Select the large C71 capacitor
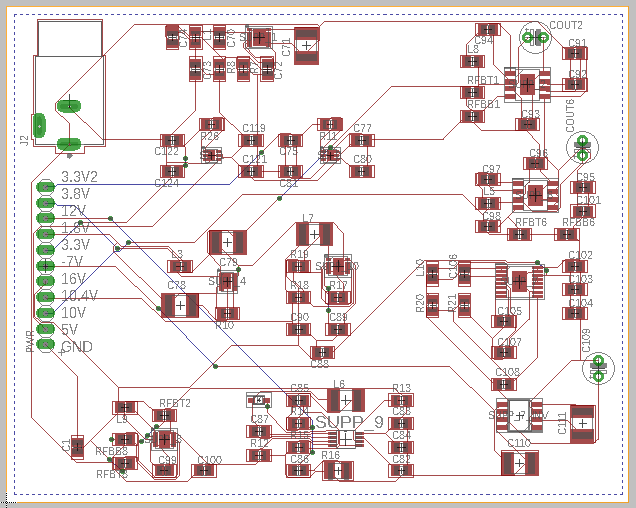 (308, 42)
